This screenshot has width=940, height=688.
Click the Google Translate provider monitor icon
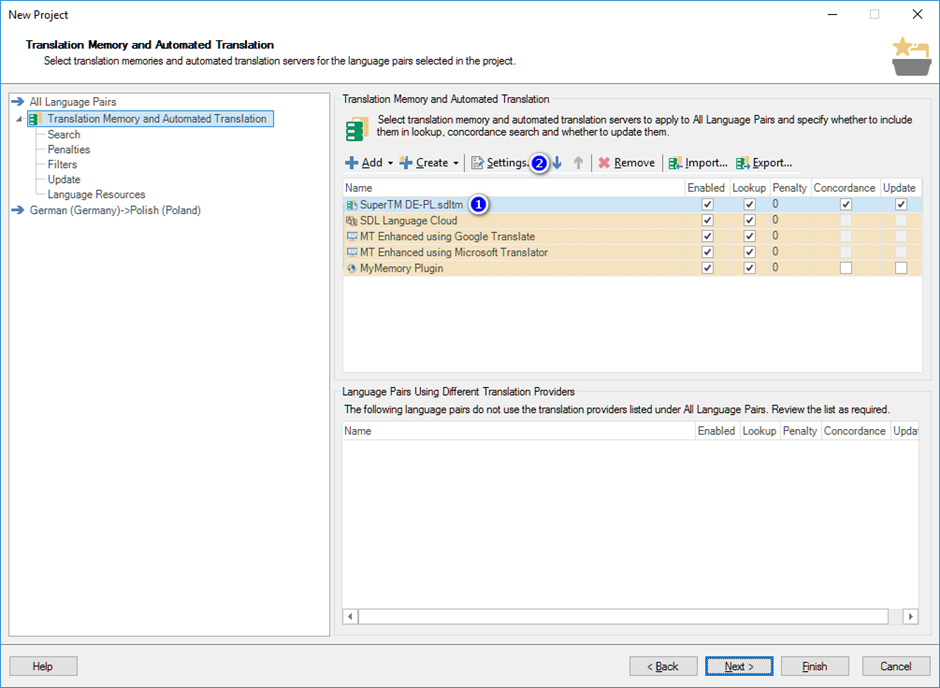click(352, 236)
